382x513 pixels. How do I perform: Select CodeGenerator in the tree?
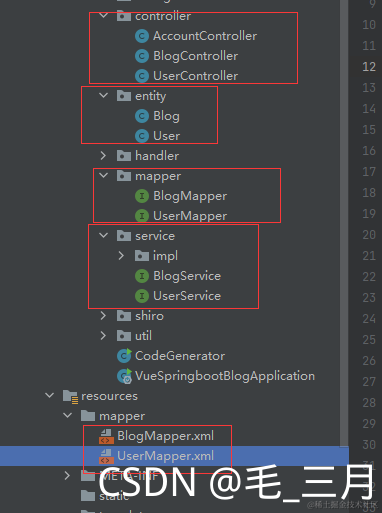coord(180,356)
